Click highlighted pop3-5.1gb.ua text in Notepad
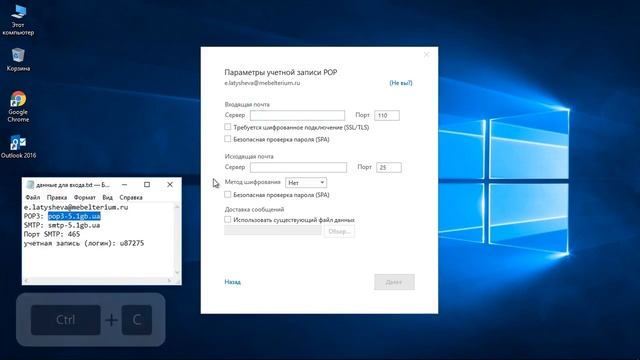 74,216
